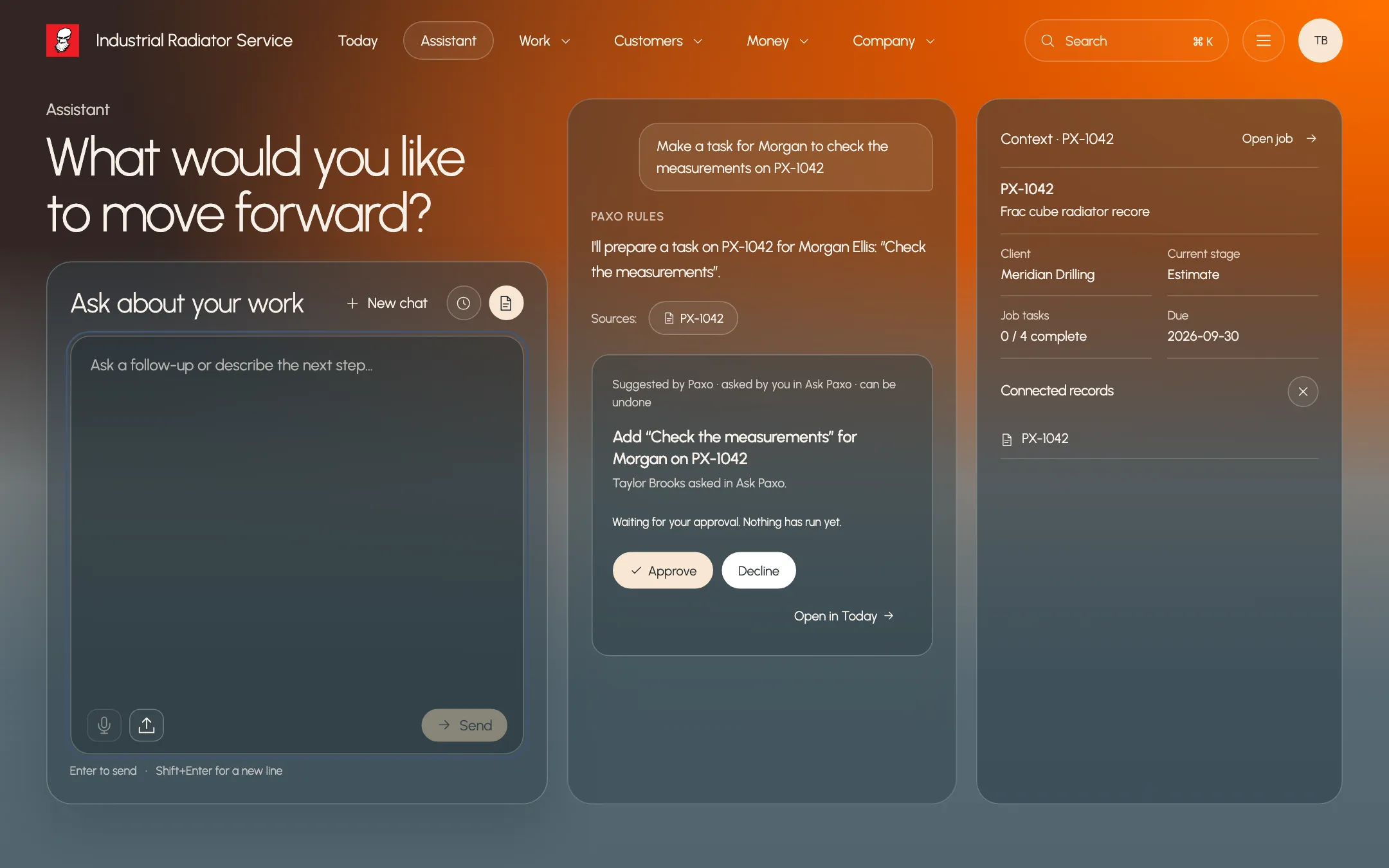Click the Estimate current stage value
Screen dimensions: 1389x868
pyautogui.click(x=1193, y=275)
